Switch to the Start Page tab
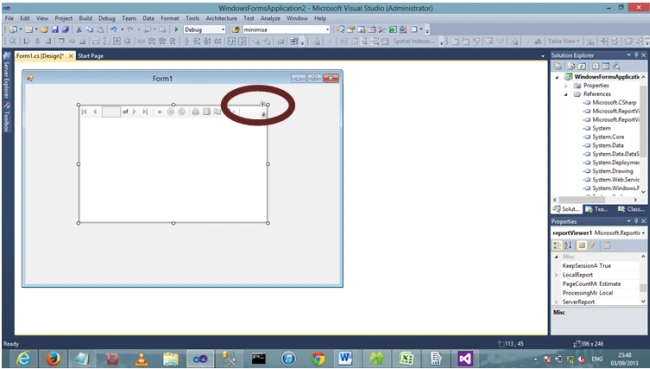The width and height of the screenshot is (650, 369). coord(91,56)
